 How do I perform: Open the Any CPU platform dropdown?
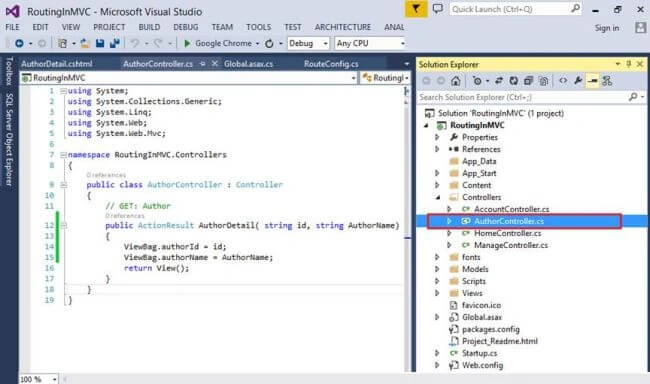coord(402,43)
